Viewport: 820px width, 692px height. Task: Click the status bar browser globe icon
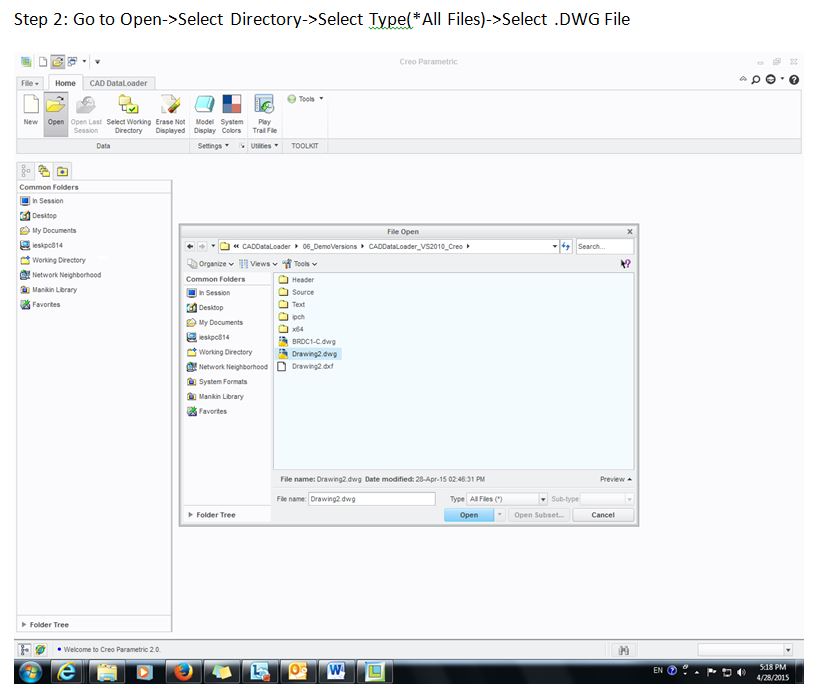tap(40, 650)
